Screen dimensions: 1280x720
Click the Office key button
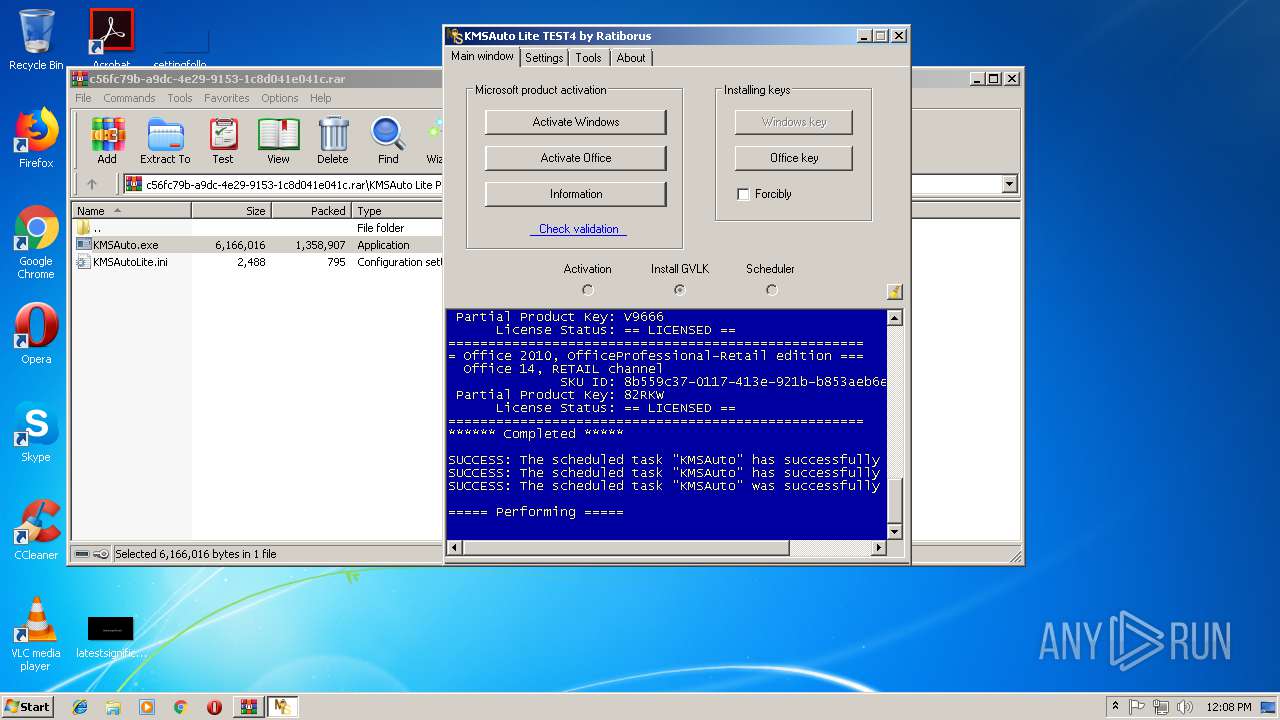(x=794, y=158)
